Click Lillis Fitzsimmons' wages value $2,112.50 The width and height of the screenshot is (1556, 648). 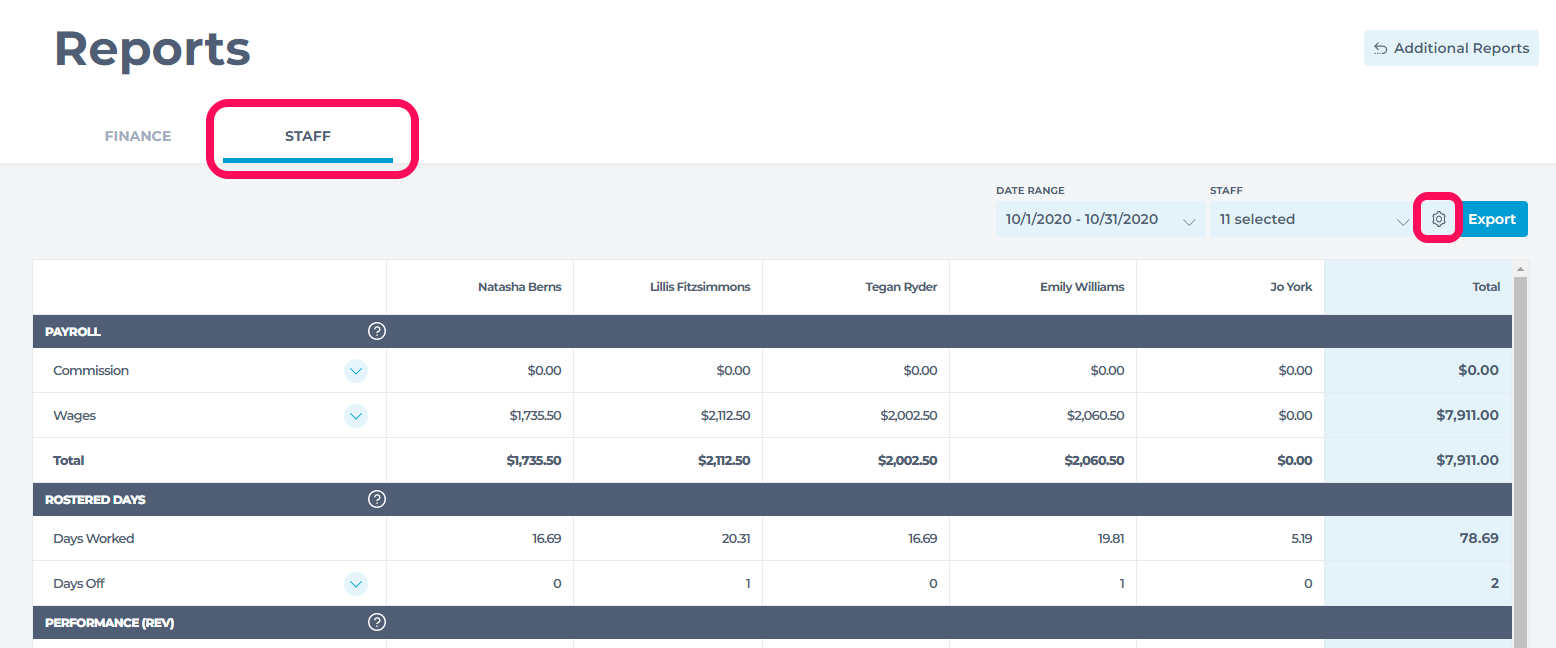(725, 416)
